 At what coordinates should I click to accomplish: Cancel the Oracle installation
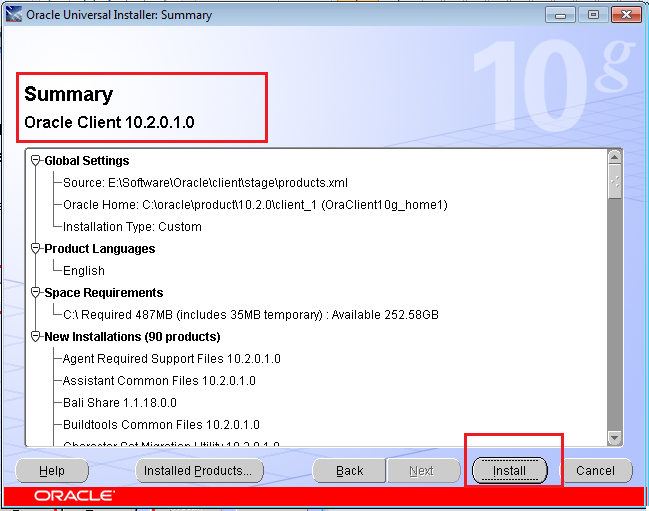point(596,471)
